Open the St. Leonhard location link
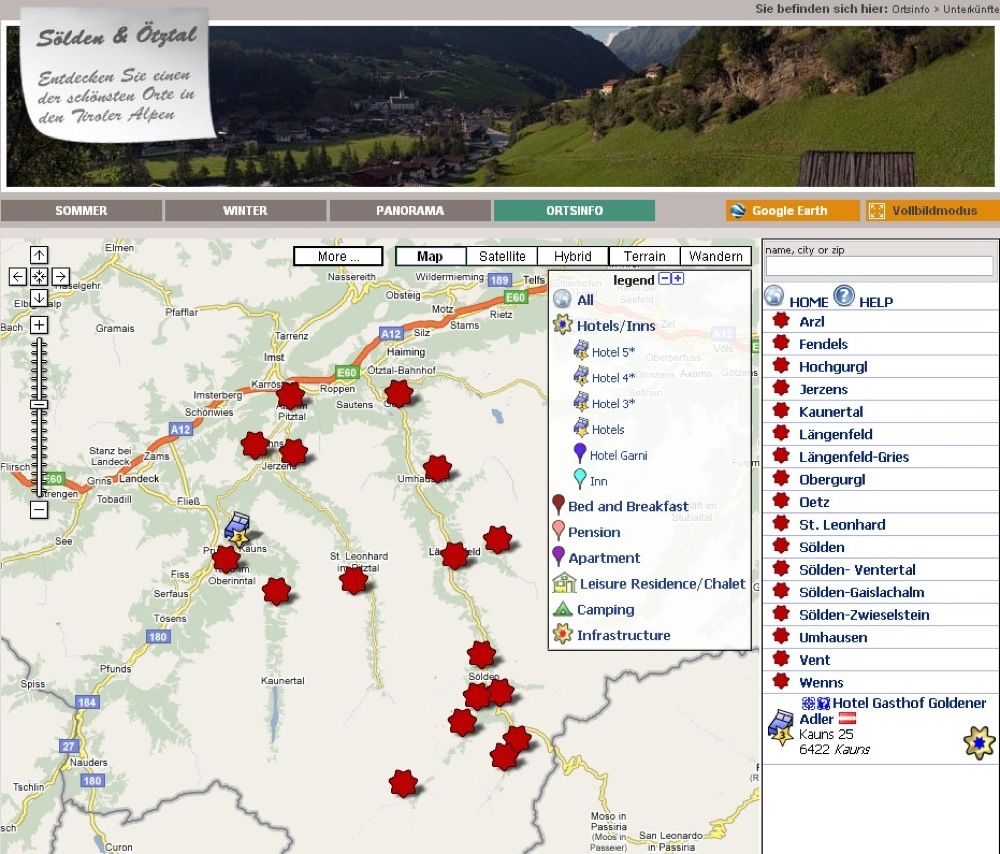1000x854 pixels. pos(842,525)
